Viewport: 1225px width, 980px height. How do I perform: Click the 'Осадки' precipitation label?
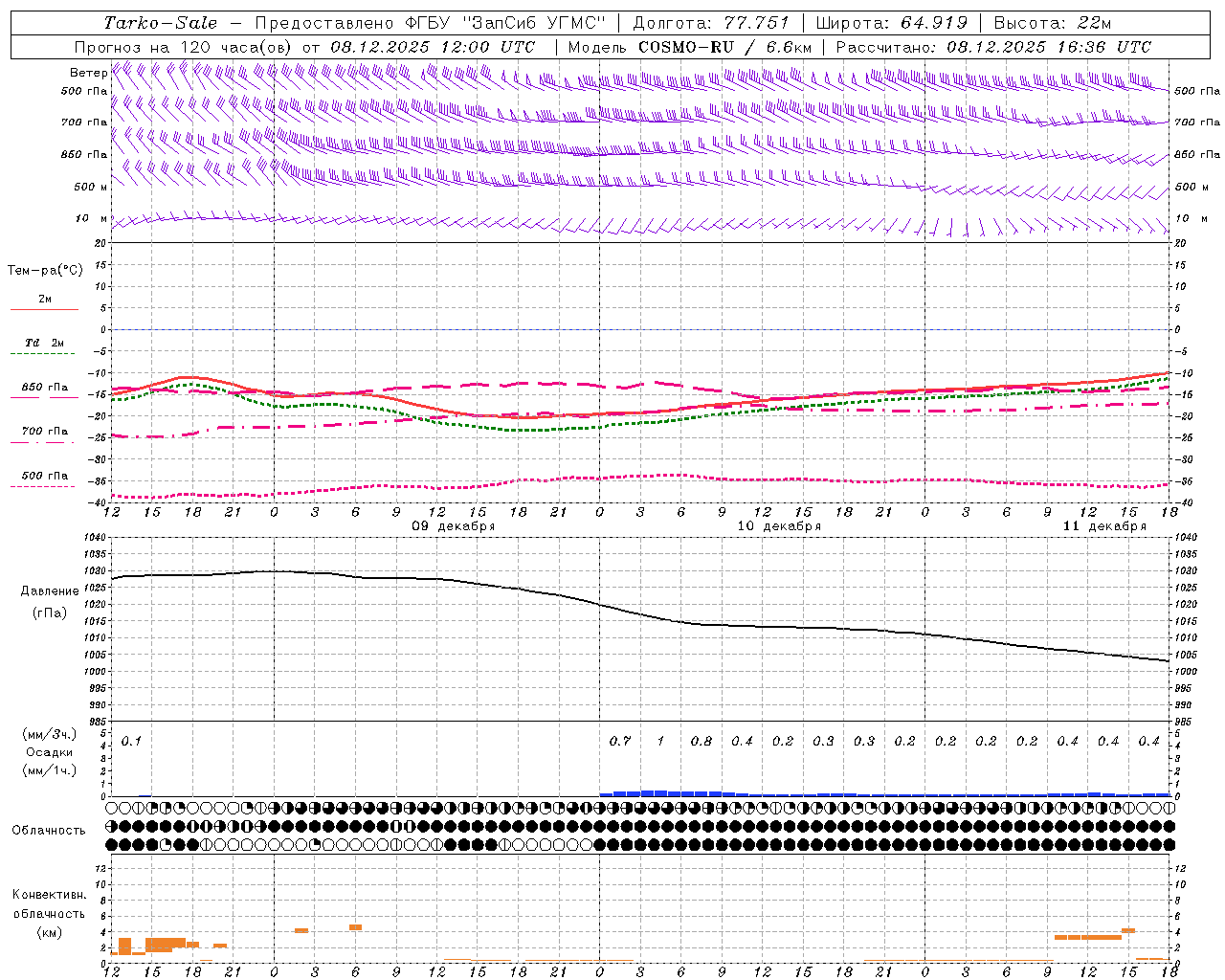coord(50,752)
